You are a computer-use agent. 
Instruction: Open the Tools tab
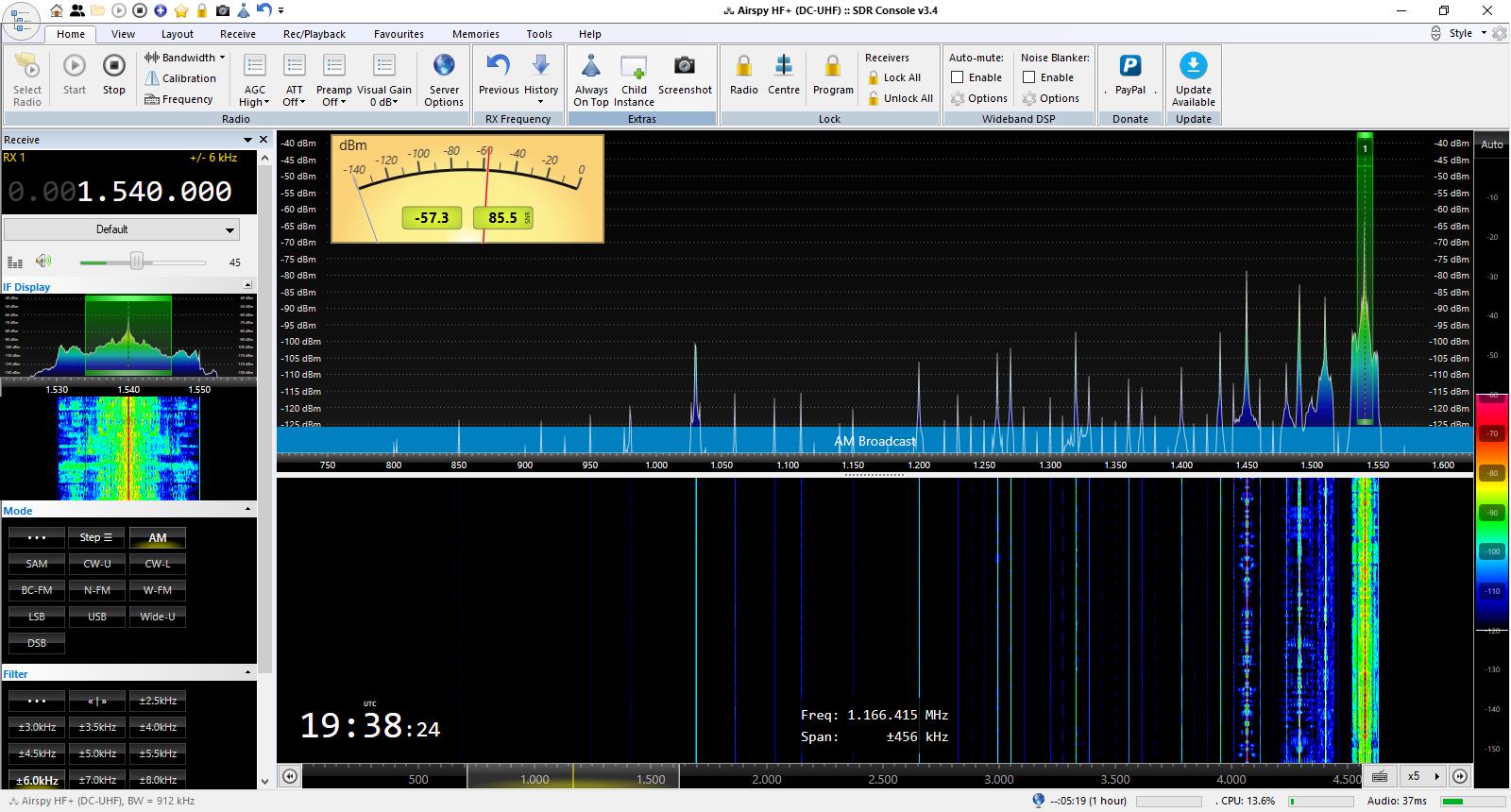[539, 34]
